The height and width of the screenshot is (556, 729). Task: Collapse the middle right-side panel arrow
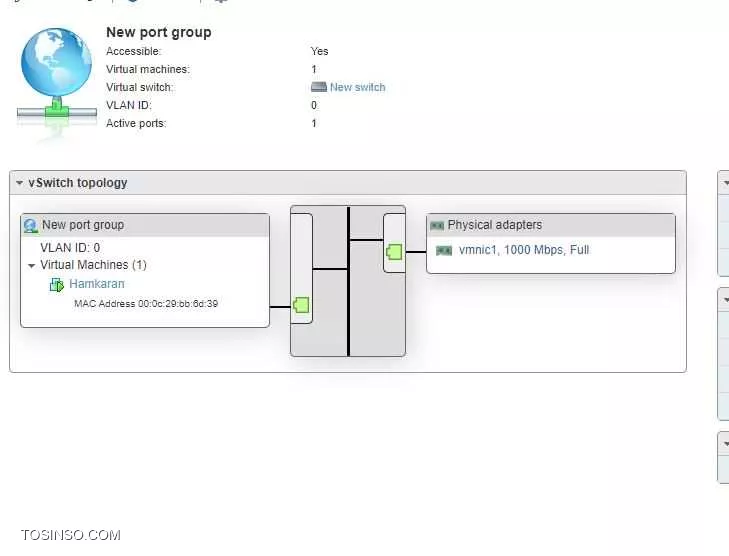click(x=725, y=299)
